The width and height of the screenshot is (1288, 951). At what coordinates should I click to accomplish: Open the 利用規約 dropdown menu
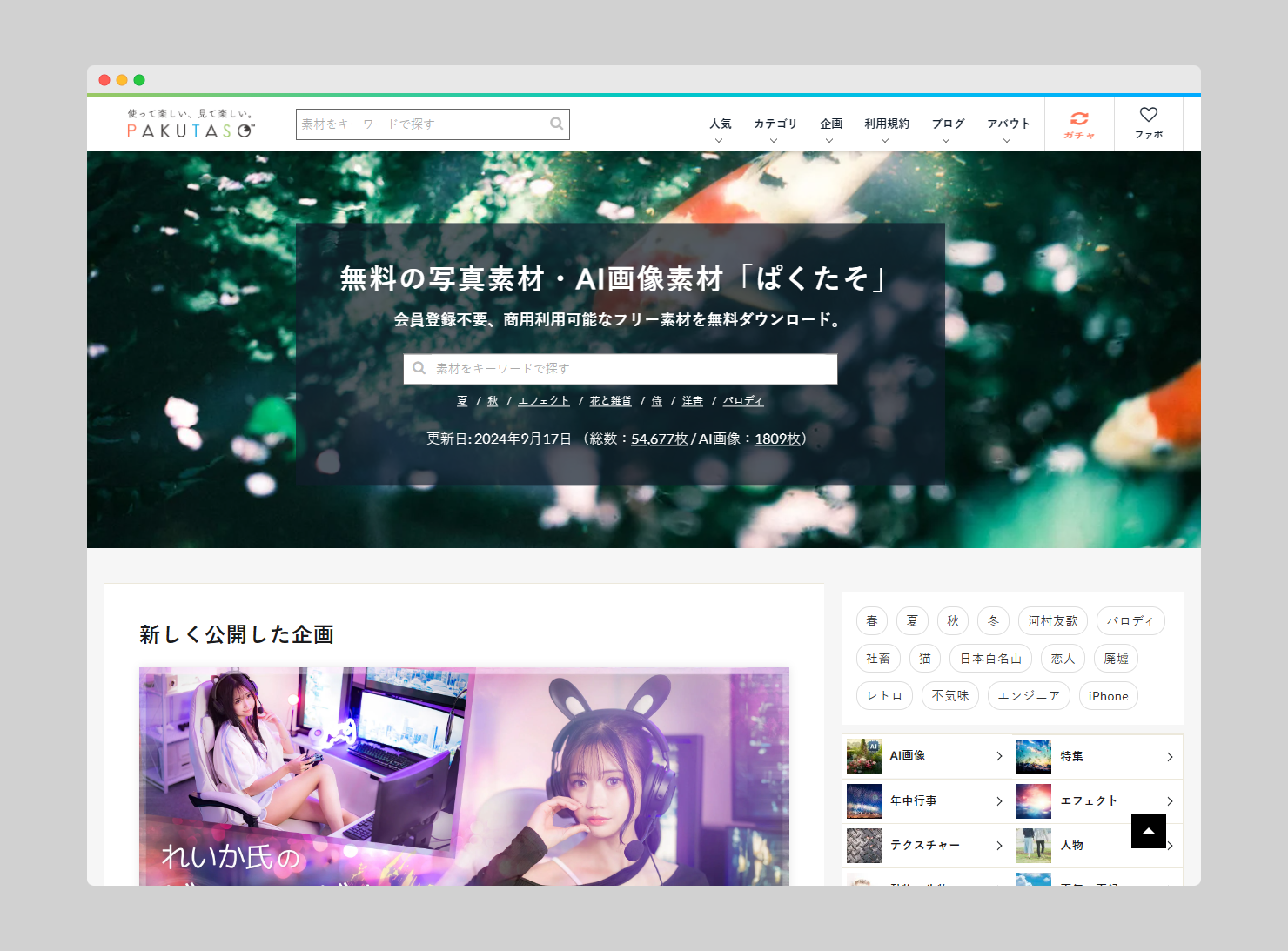[x=886, y=129]
